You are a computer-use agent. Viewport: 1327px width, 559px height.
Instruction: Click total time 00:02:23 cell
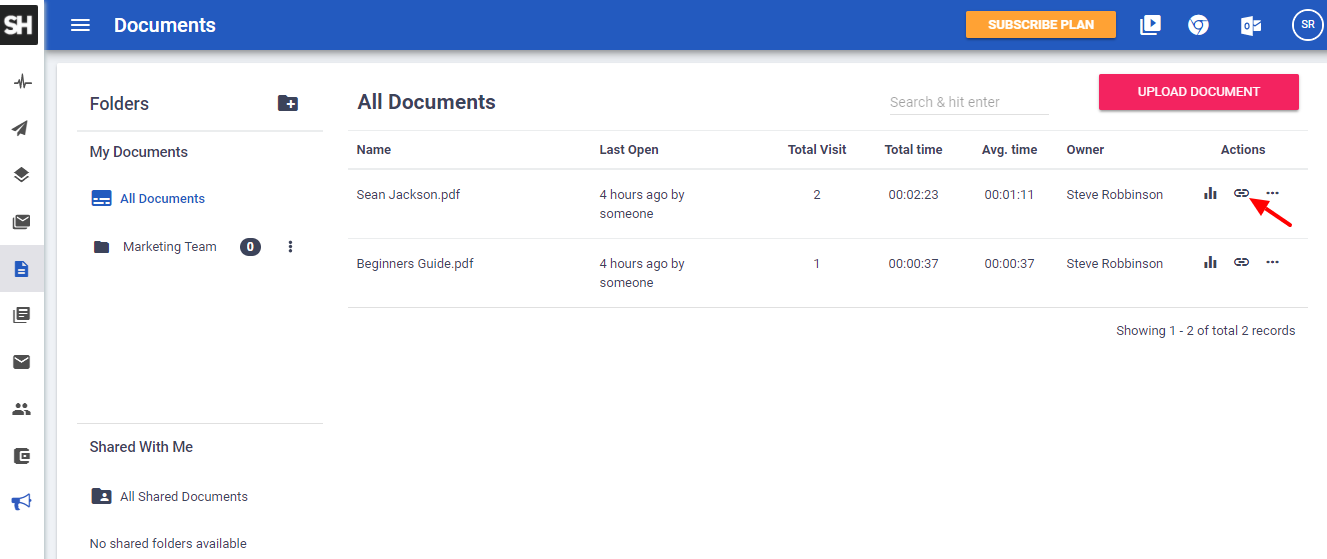click(x=913, y=195)
